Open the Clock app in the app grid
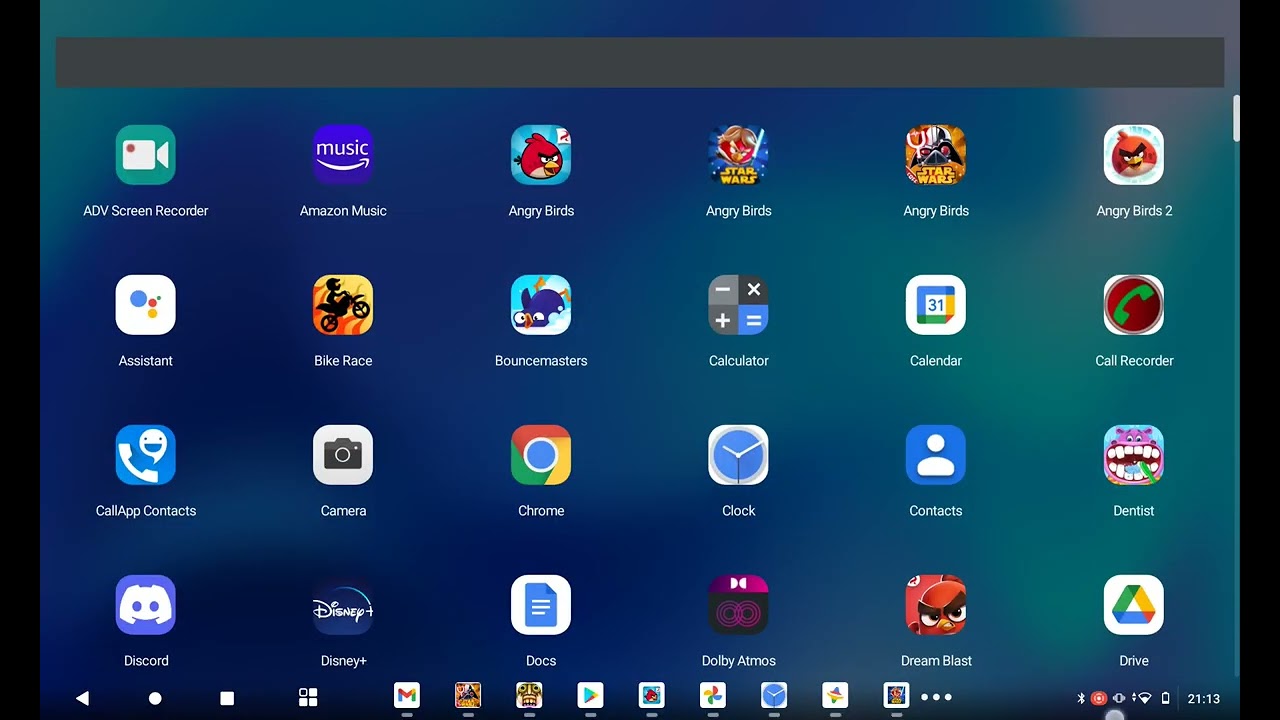The height and width of the screenshot is (720, 1280). click(x=739, y=455)
